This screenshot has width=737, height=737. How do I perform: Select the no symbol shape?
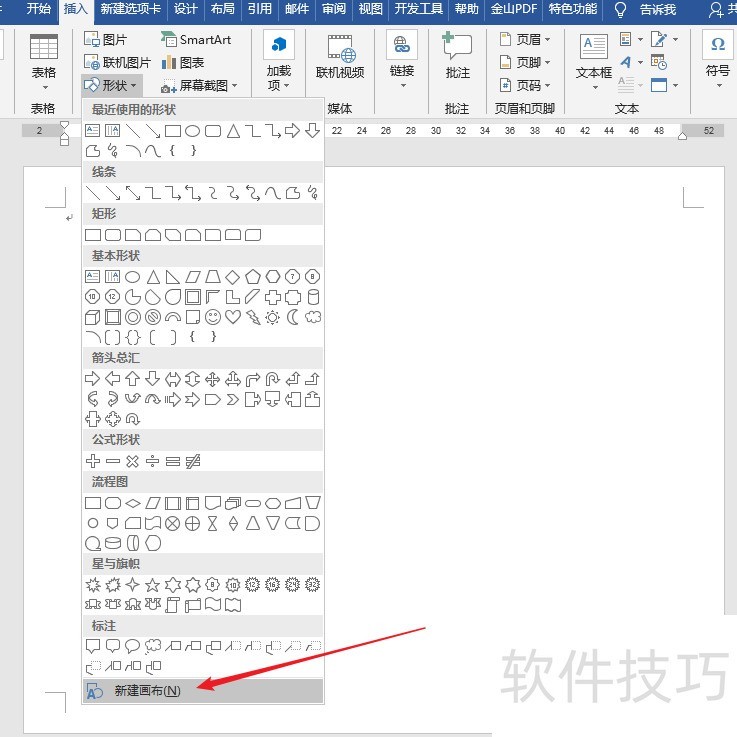pos(152,317)
